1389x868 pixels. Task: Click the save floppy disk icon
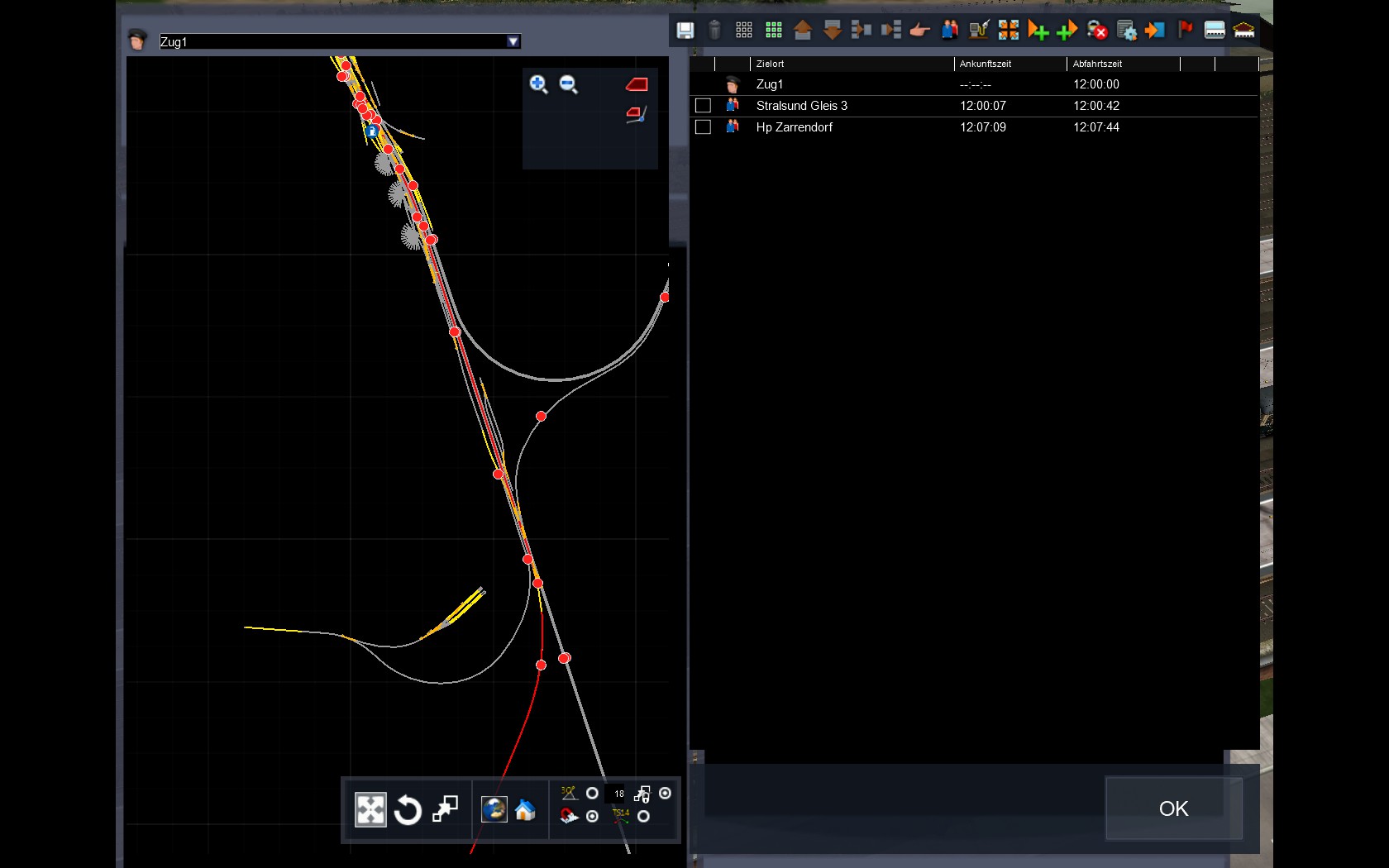[685, 31]
